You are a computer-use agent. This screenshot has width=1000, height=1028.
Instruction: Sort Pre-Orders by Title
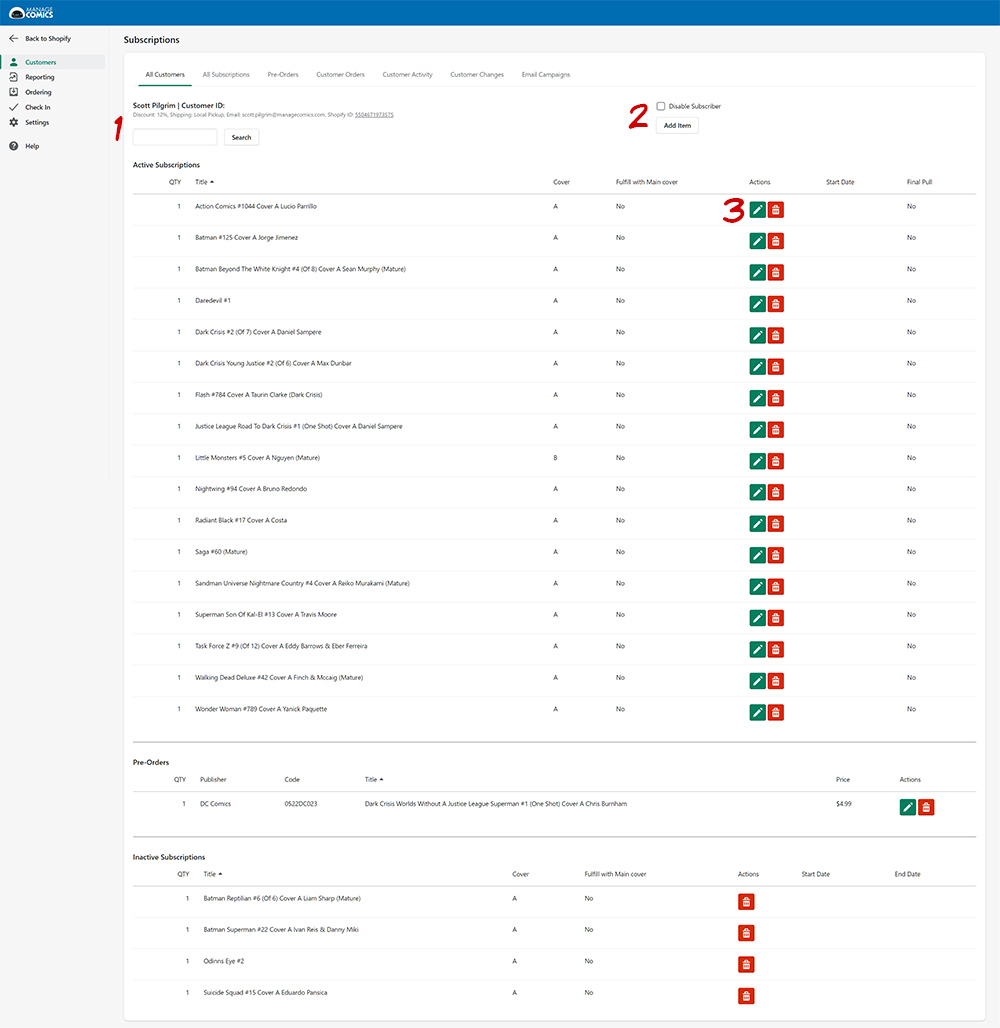tap(374, 780)
